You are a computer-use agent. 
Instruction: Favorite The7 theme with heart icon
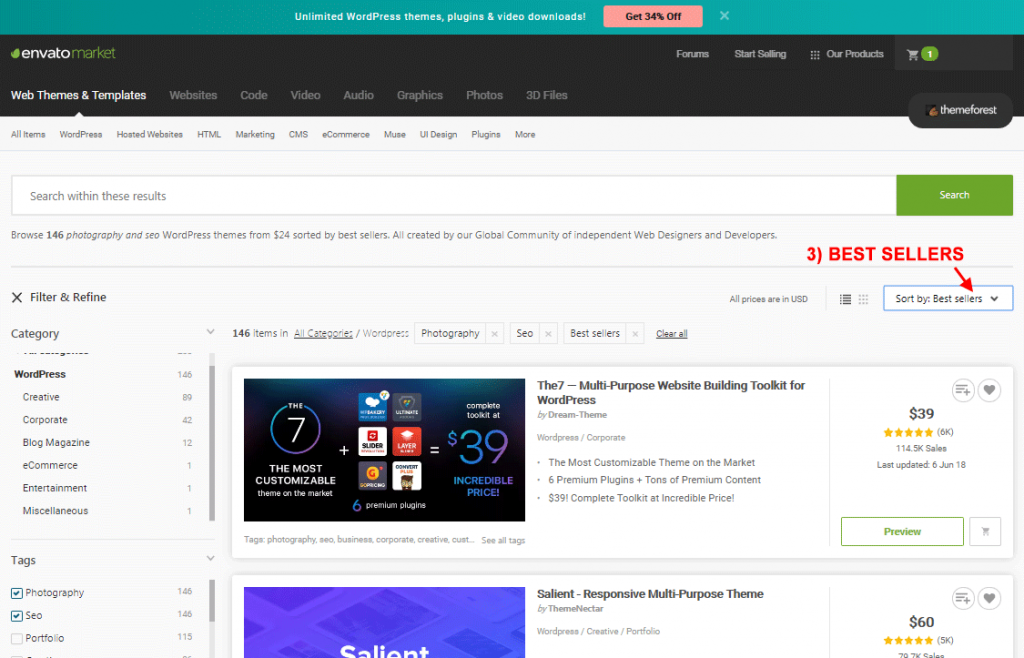pyautogui.click(x=989, y=390)
